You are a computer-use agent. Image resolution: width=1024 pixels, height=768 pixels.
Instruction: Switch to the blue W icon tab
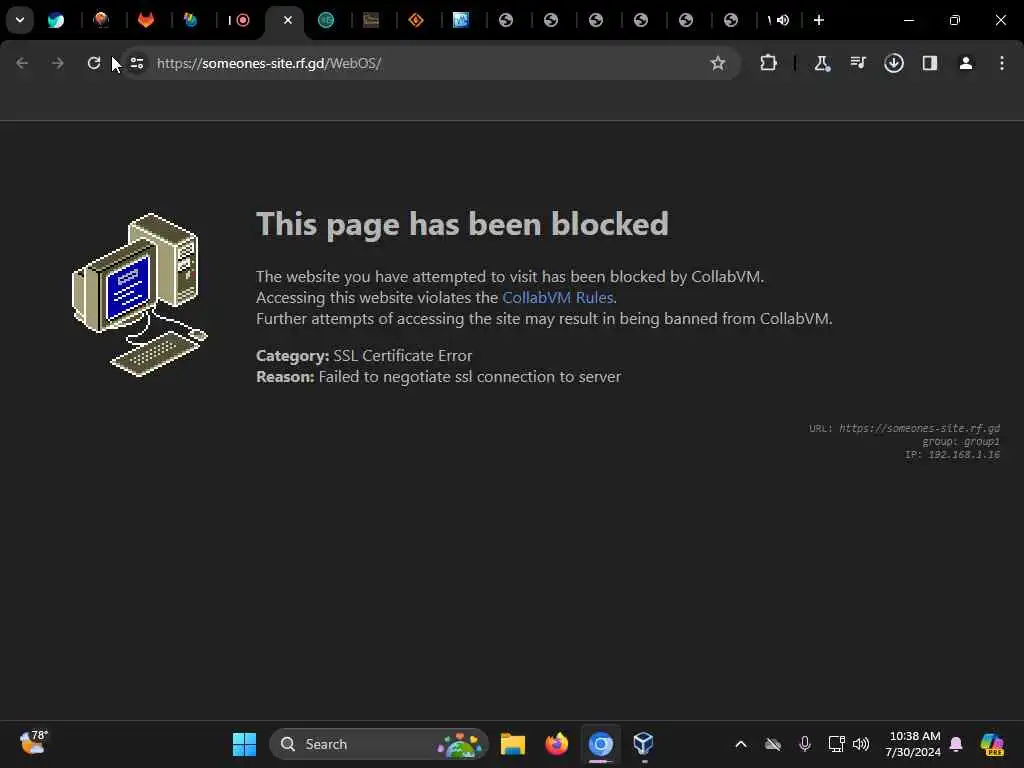click(x=461, y=20)
